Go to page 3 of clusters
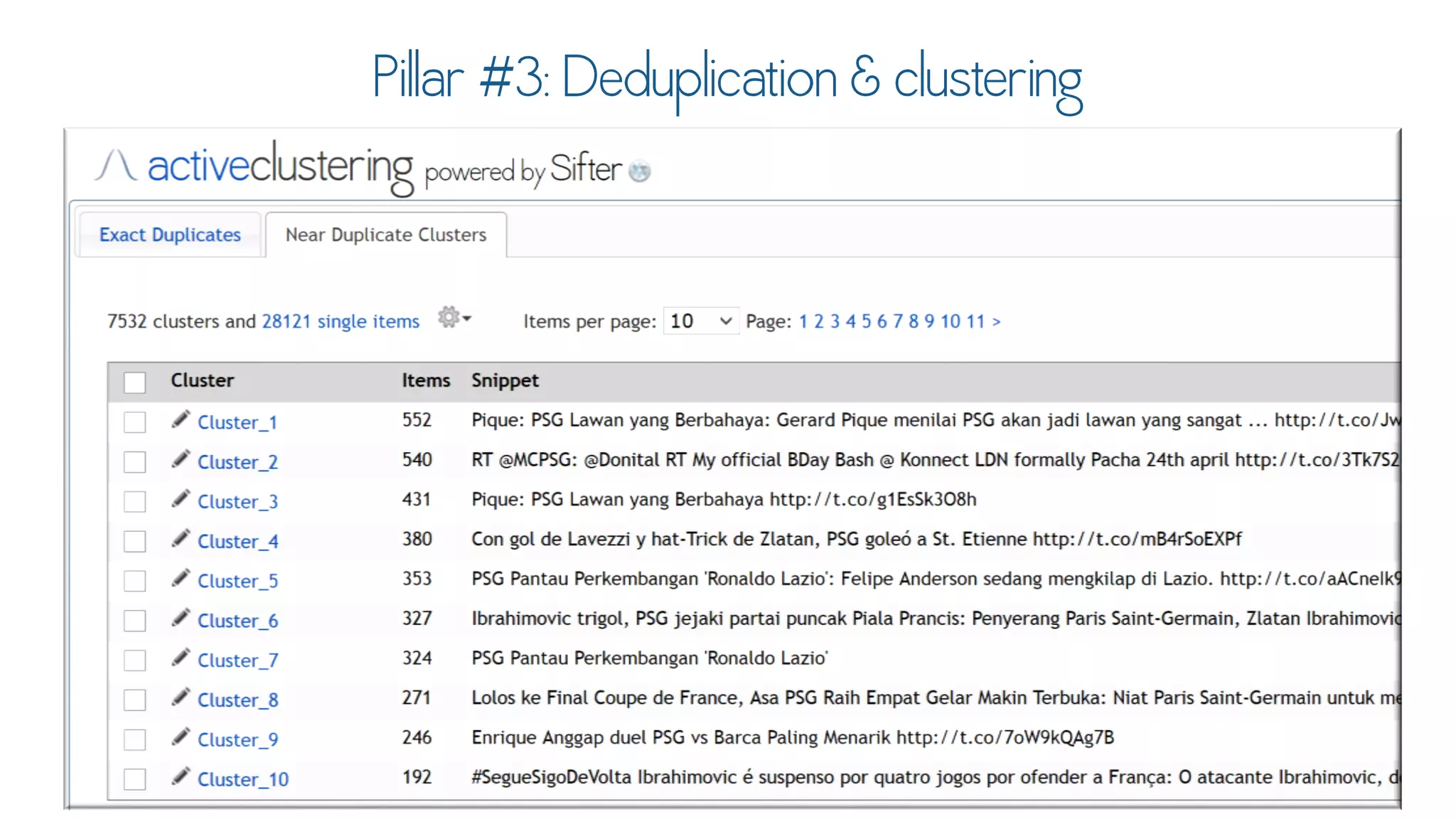1456x819 pixels. (835, 321)
